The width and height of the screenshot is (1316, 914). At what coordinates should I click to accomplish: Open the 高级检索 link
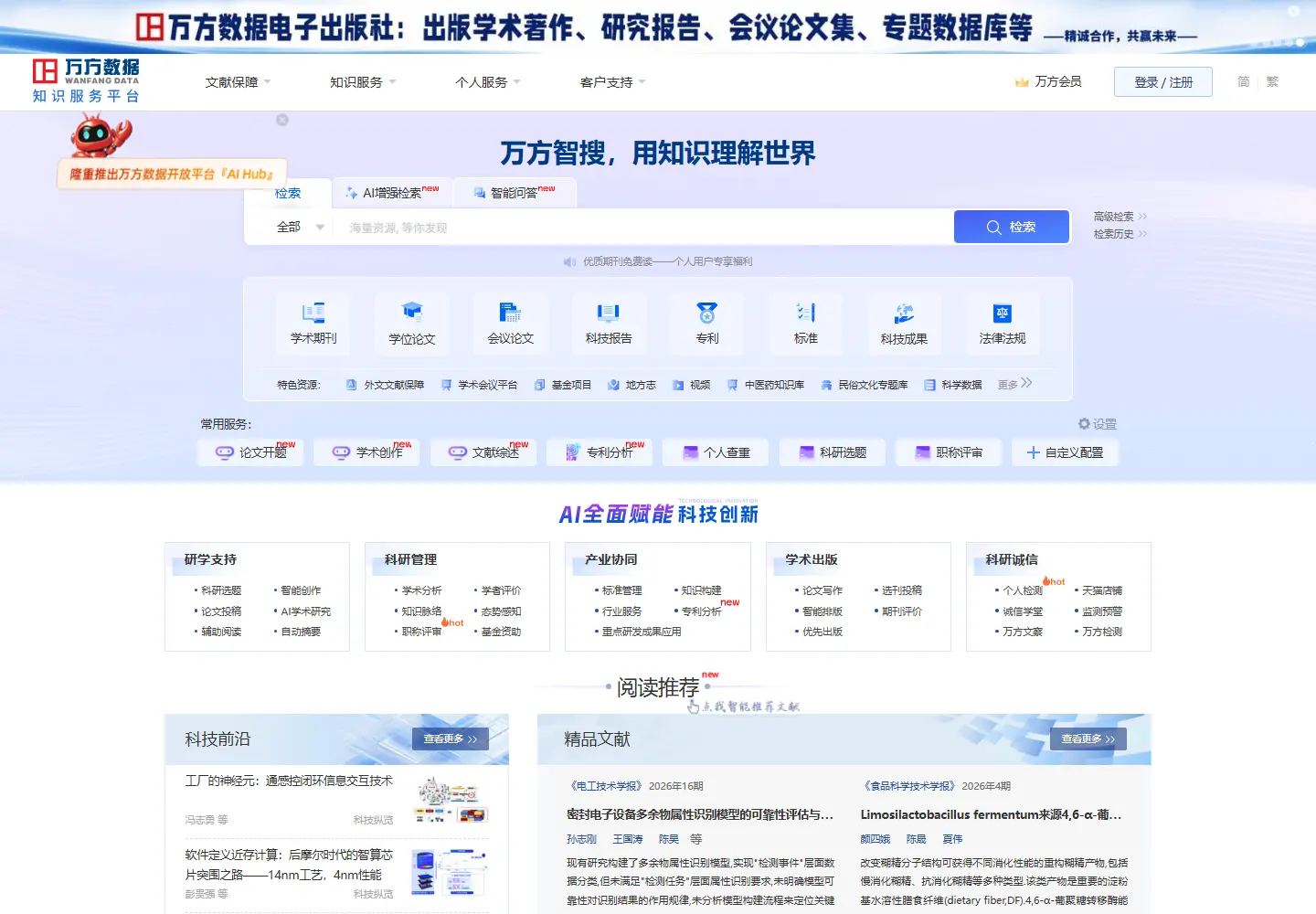pyautogui.click(x=1120, y=217)
